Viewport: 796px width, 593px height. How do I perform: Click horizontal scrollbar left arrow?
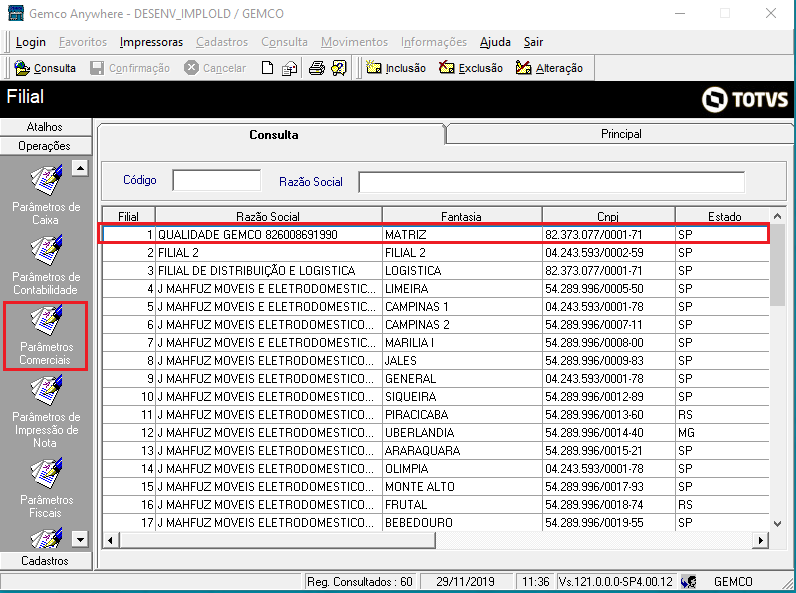coord(111,540)
